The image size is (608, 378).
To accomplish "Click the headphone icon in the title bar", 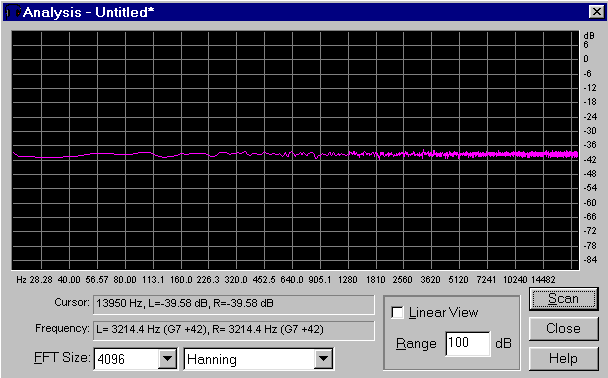I will (x=13, y=12).
